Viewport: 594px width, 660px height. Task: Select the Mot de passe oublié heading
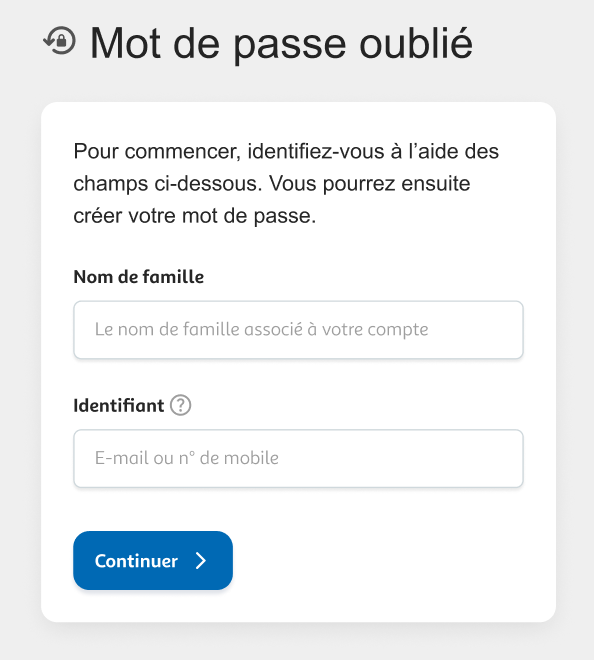tap(281, 43)
